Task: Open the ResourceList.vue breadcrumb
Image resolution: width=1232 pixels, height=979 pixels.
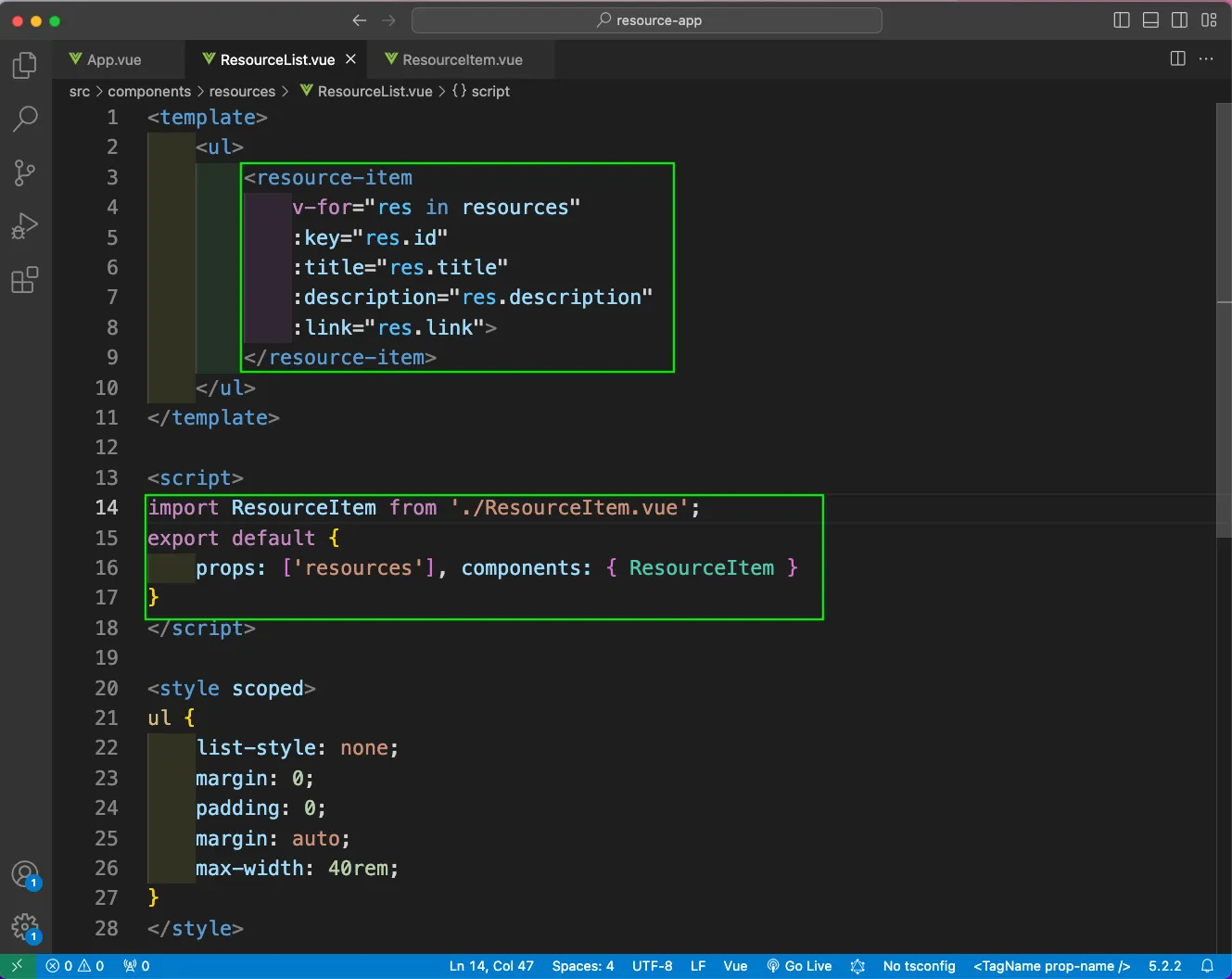Action: 366,92
